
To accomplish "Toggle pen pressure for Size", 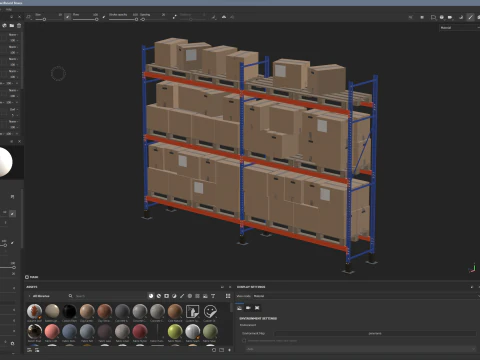I will 68,16.
